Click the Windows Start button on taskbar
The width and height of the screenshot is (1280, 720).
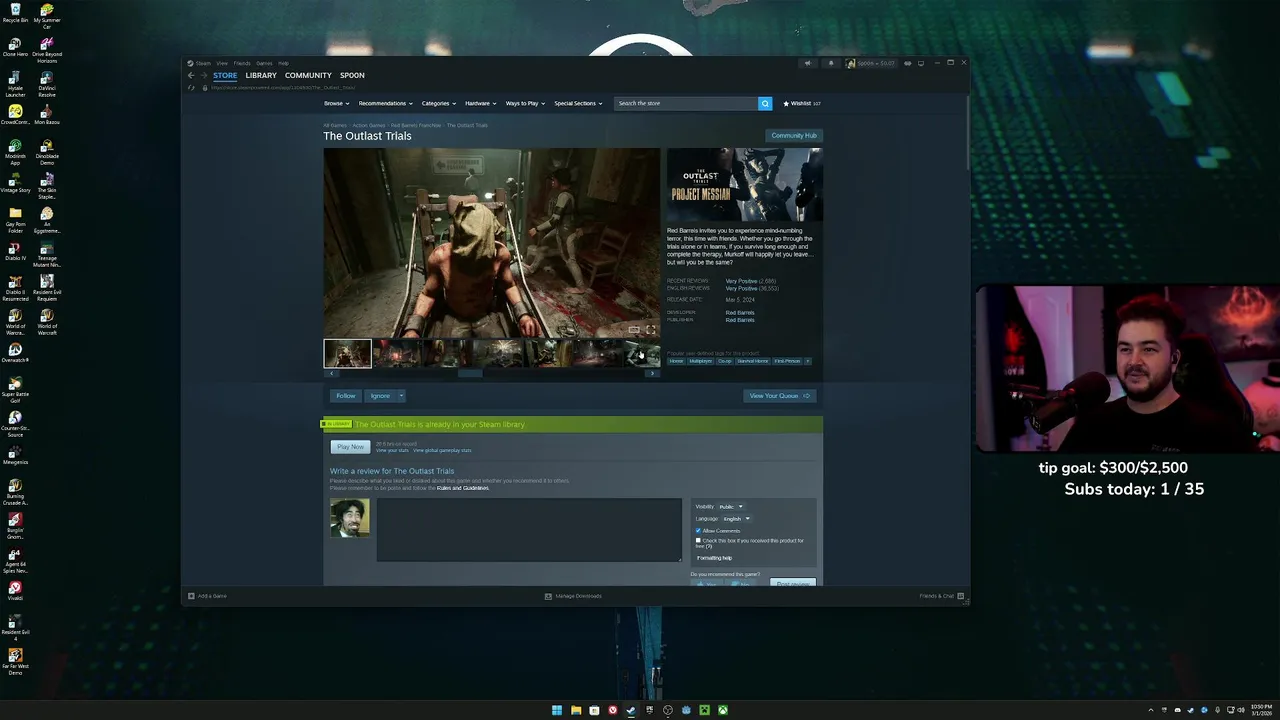(x=557, y=710)
